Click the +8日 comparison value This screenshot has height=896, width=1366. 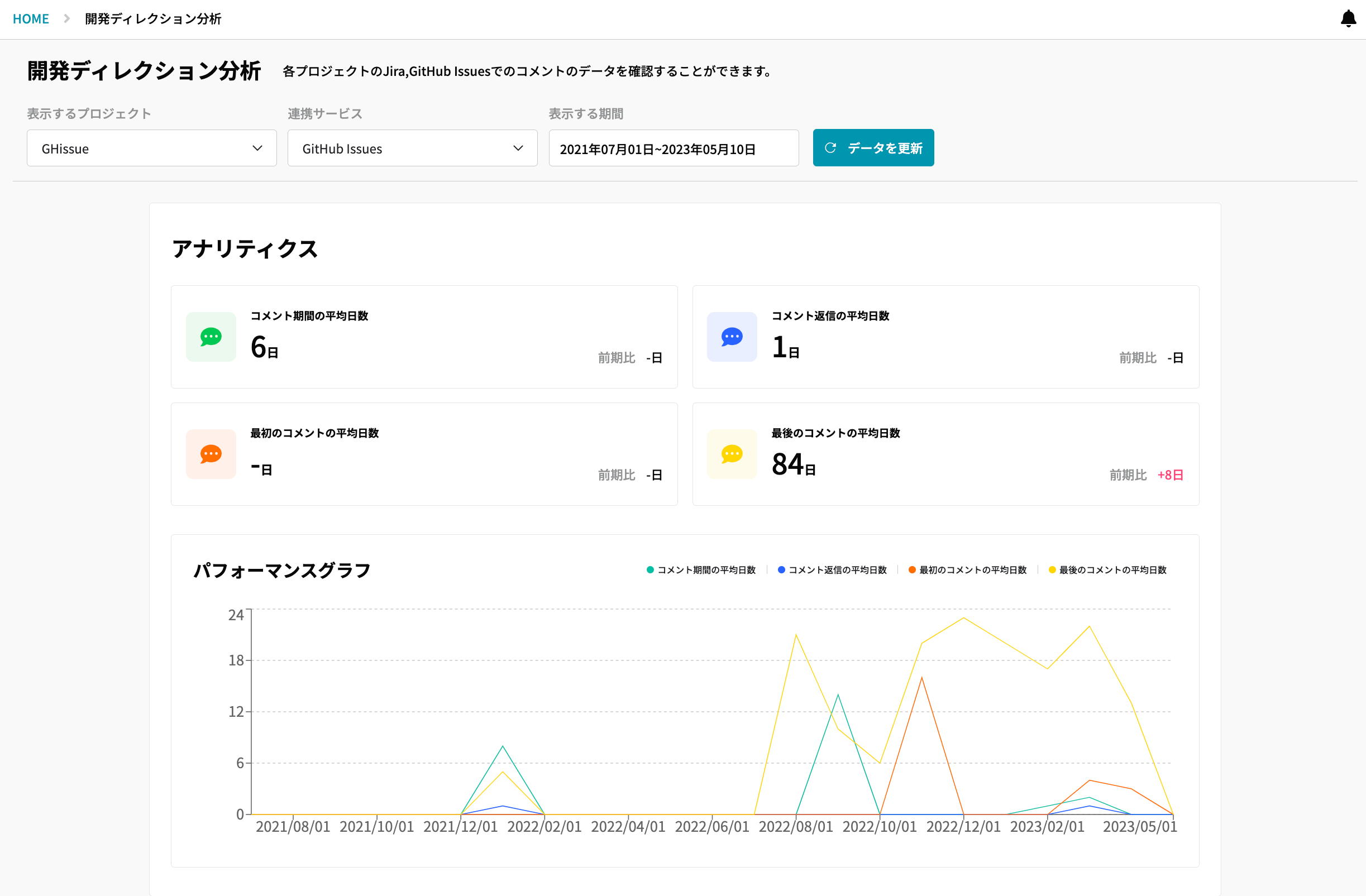click(x=1171, y=475)
